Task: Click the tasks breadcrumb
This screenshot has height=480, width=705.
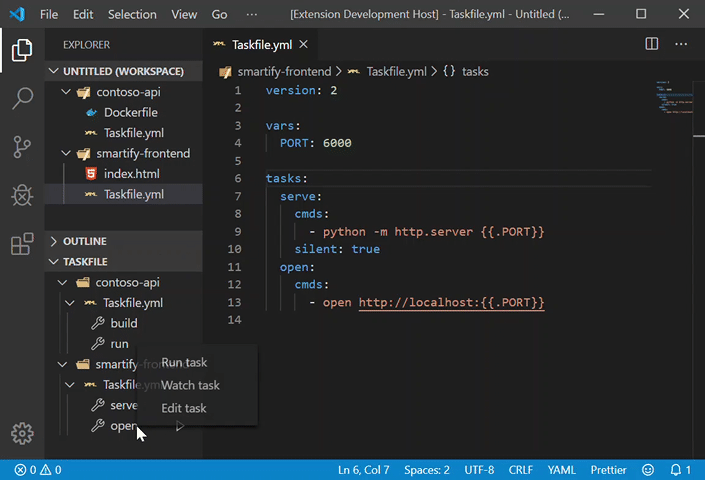Action: tap(475, 71)
